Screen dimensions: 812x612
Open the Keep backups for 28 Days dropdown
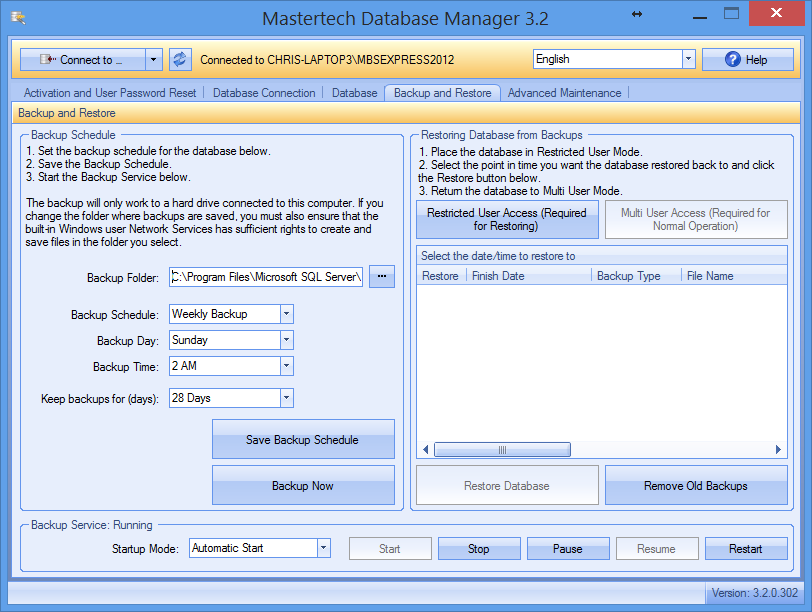[x=287, y=398]
